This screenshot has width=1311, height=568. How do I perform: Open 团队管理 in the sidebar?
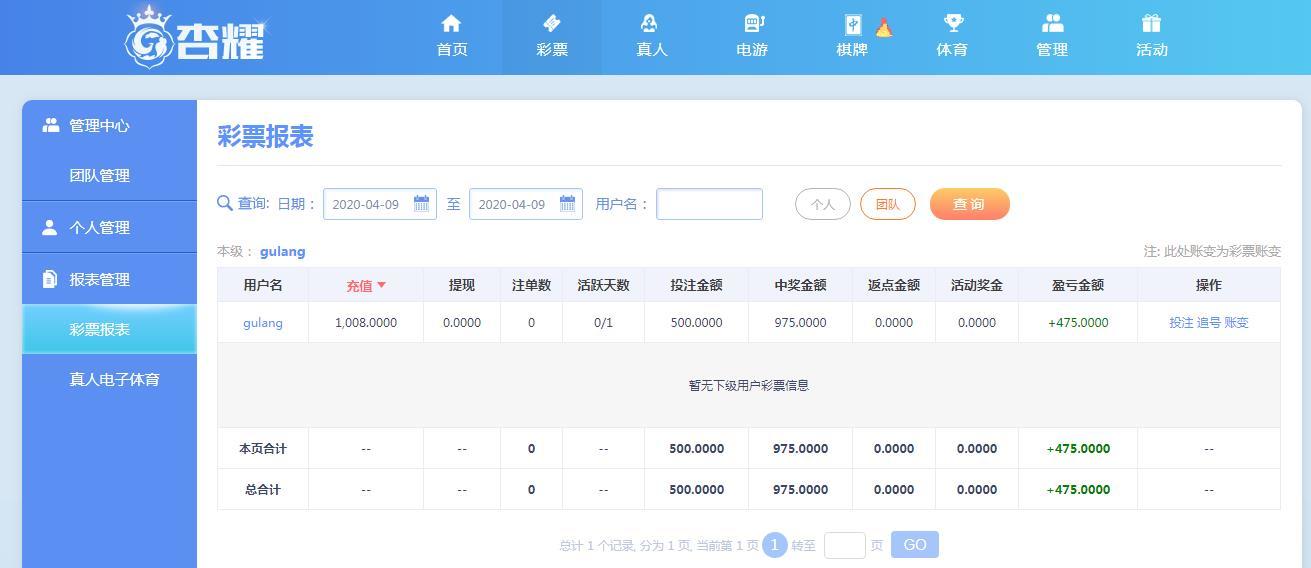(109, 175)
